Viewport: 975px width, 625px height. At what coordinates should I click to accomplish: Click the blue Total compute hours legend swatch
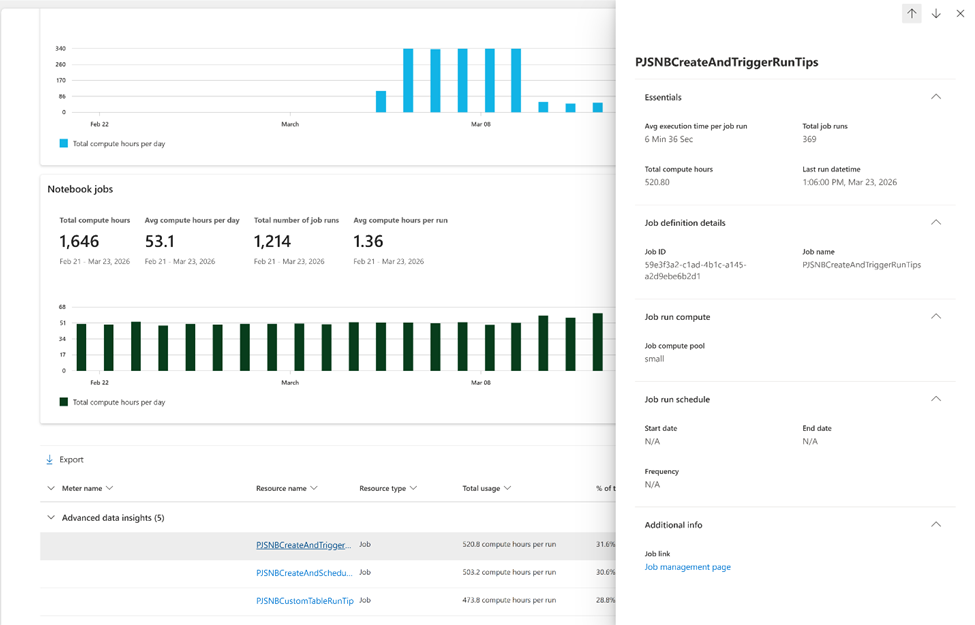63,143
